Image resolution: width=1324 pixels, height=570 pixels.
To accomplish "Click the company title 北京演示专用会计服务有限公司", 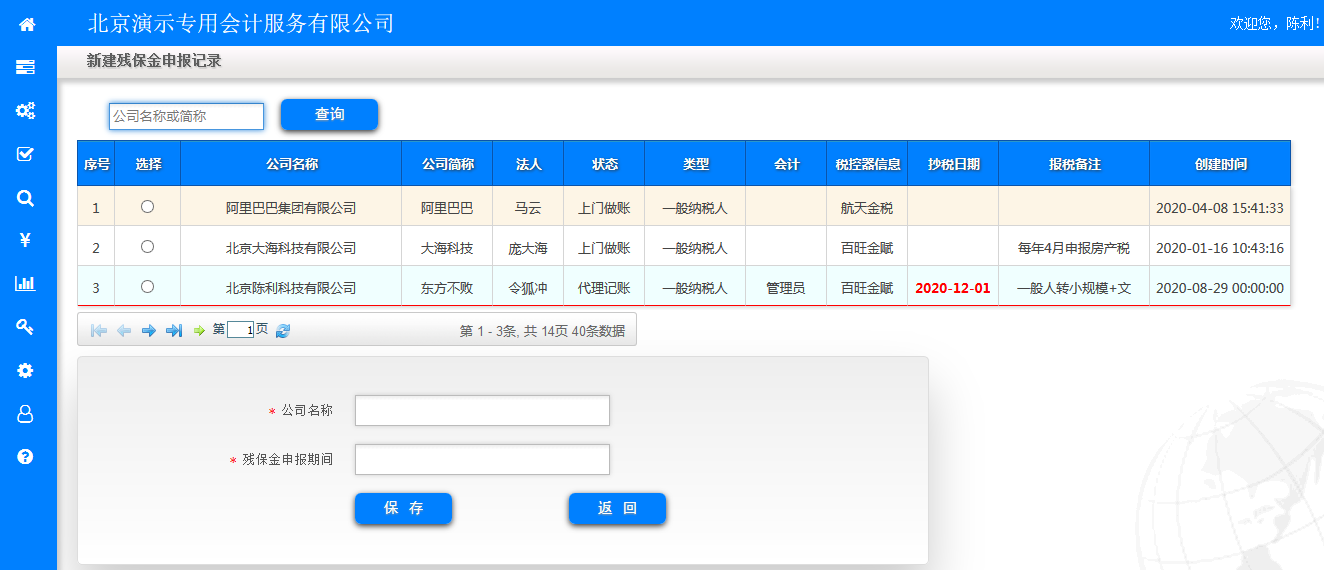I will click(x=241, y=23).
